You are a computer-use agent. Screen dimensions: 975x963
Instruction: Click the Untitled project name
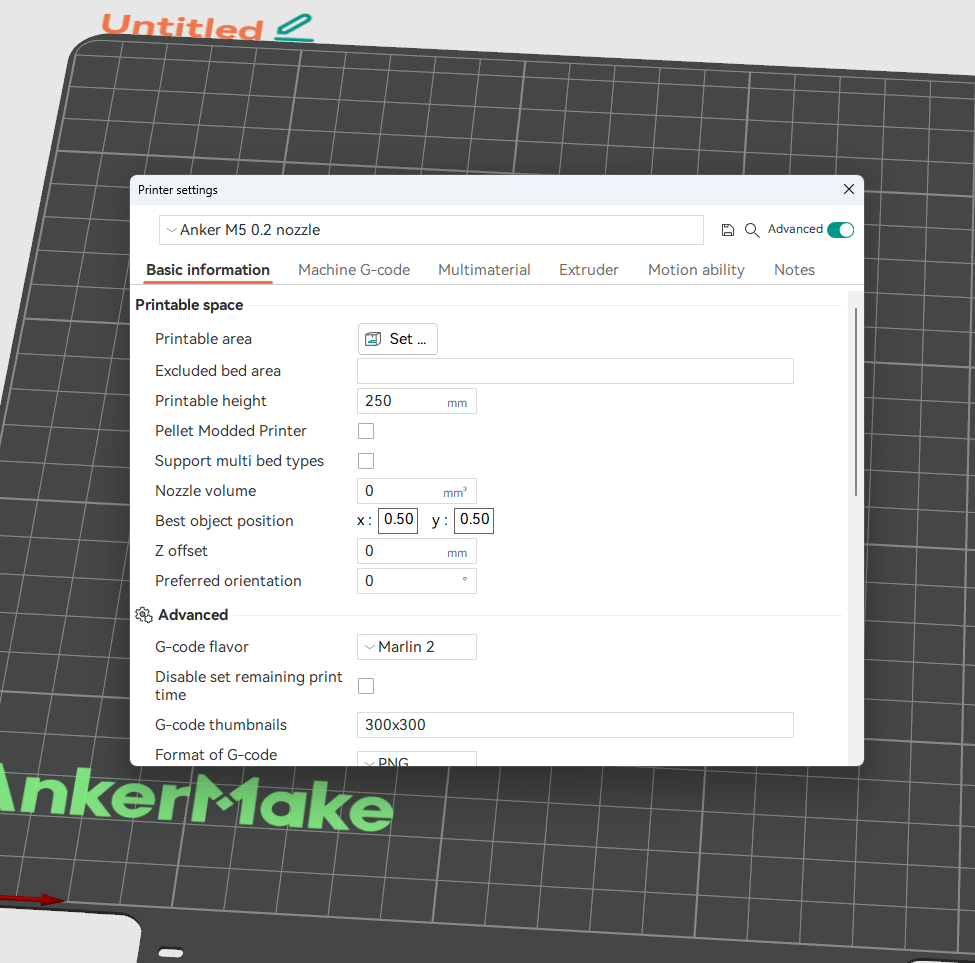point(182,27)
